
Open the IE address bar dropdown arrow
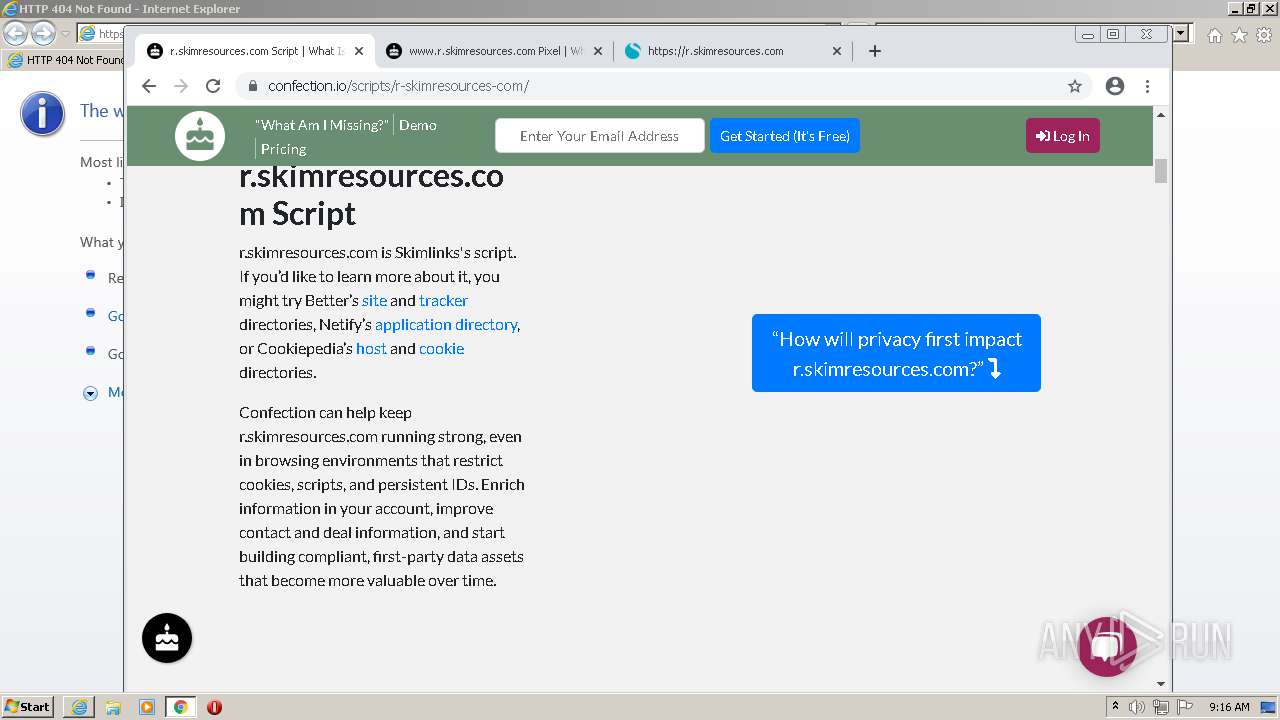coord(1182,34)
